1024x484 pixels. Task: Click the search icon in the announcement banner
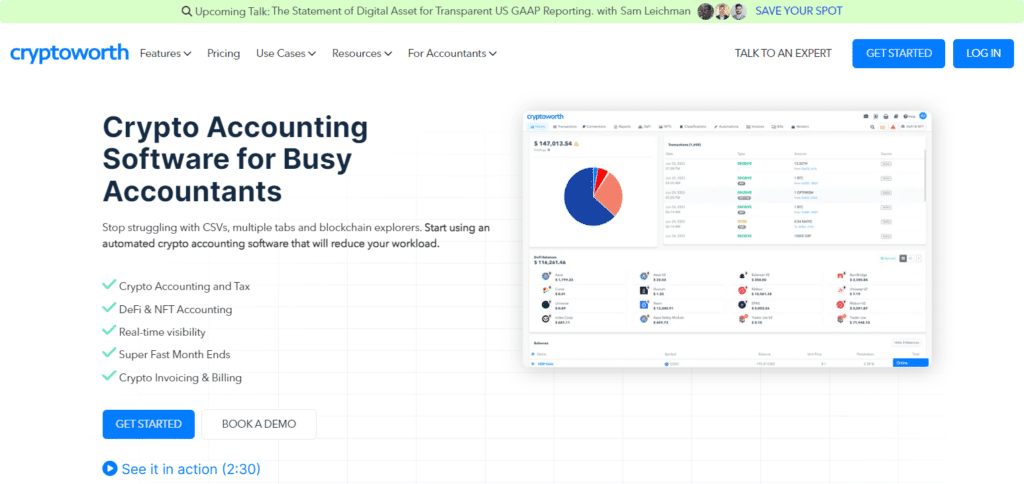187,11
